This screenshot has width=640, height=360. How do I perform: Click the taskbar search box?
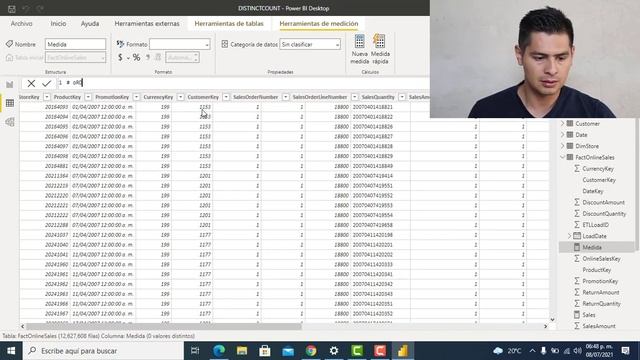(x=103, y=351)
